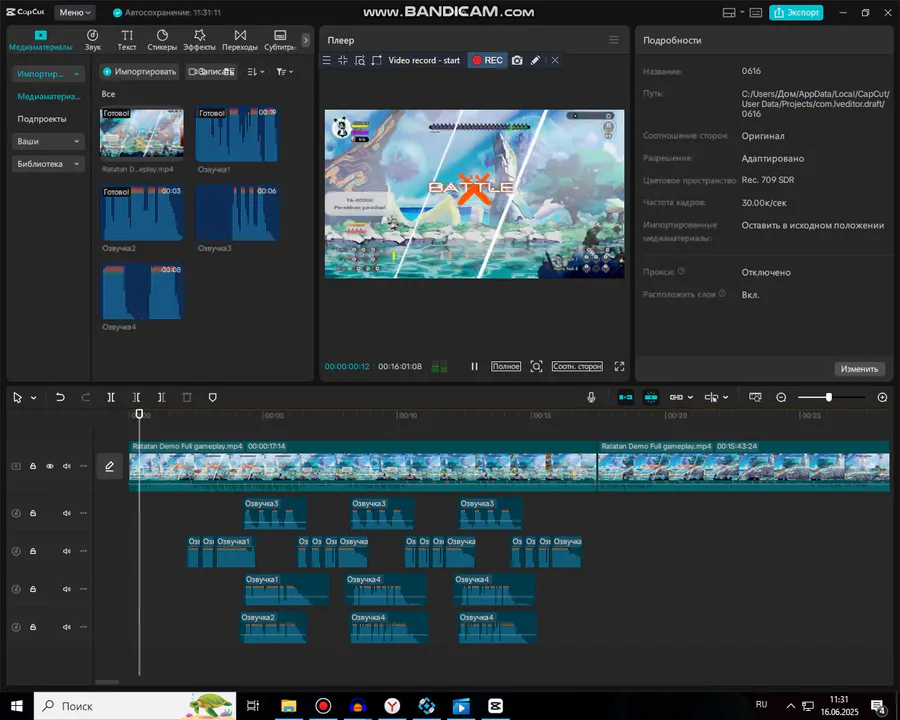Select the Ratatan video thumbnail in media bin
The height and width of the screenshot is (720, 900).
tap(142, 133)
